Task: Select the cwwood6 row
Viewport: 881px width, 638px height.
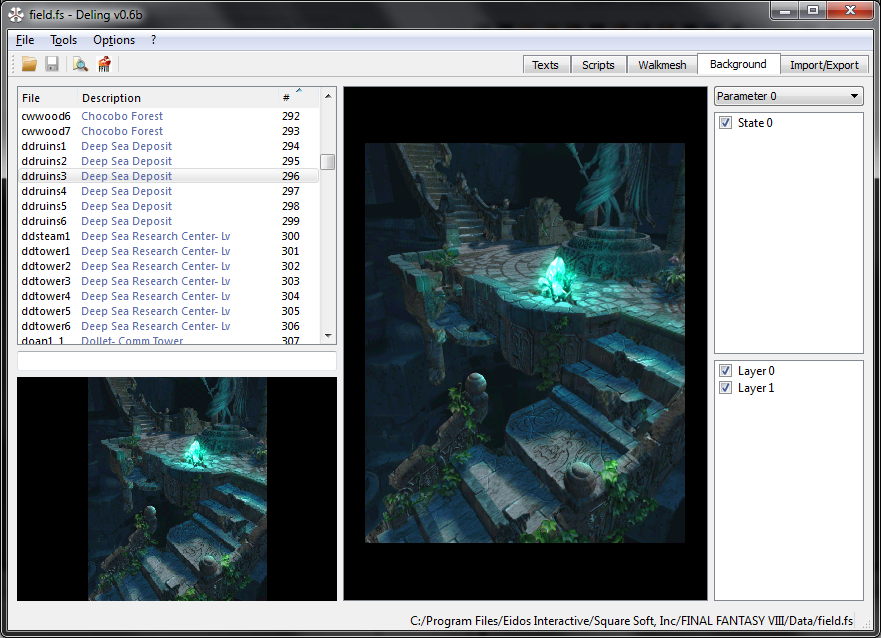Action: [x=169, y=116]
